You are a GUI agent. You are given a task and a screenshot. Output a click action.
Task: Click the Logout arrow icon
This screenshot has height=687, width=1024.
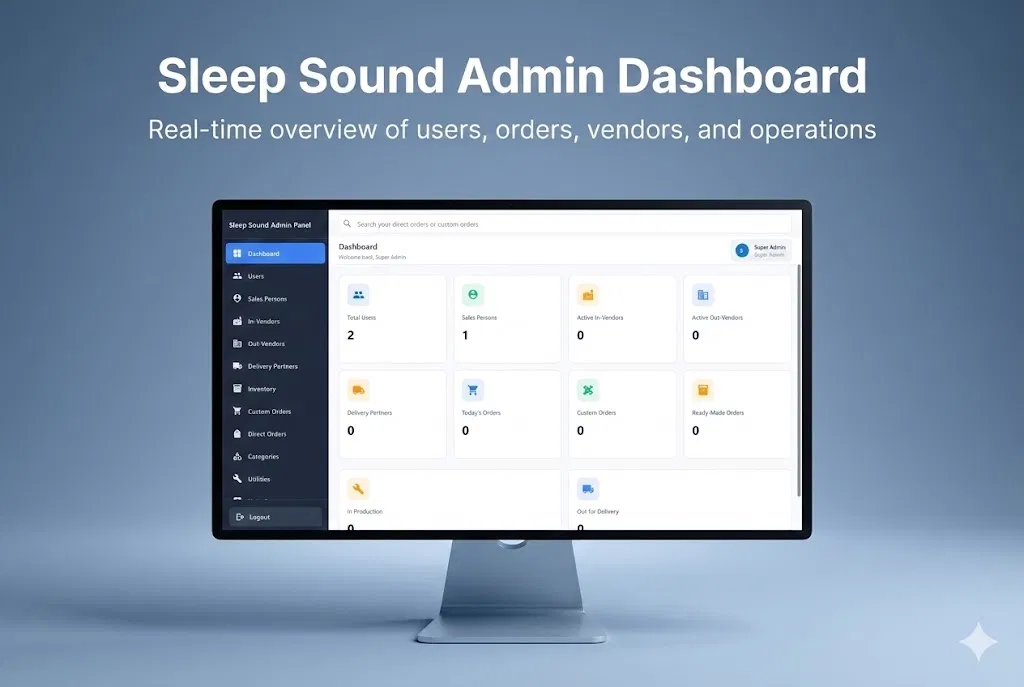click(240, 517)
